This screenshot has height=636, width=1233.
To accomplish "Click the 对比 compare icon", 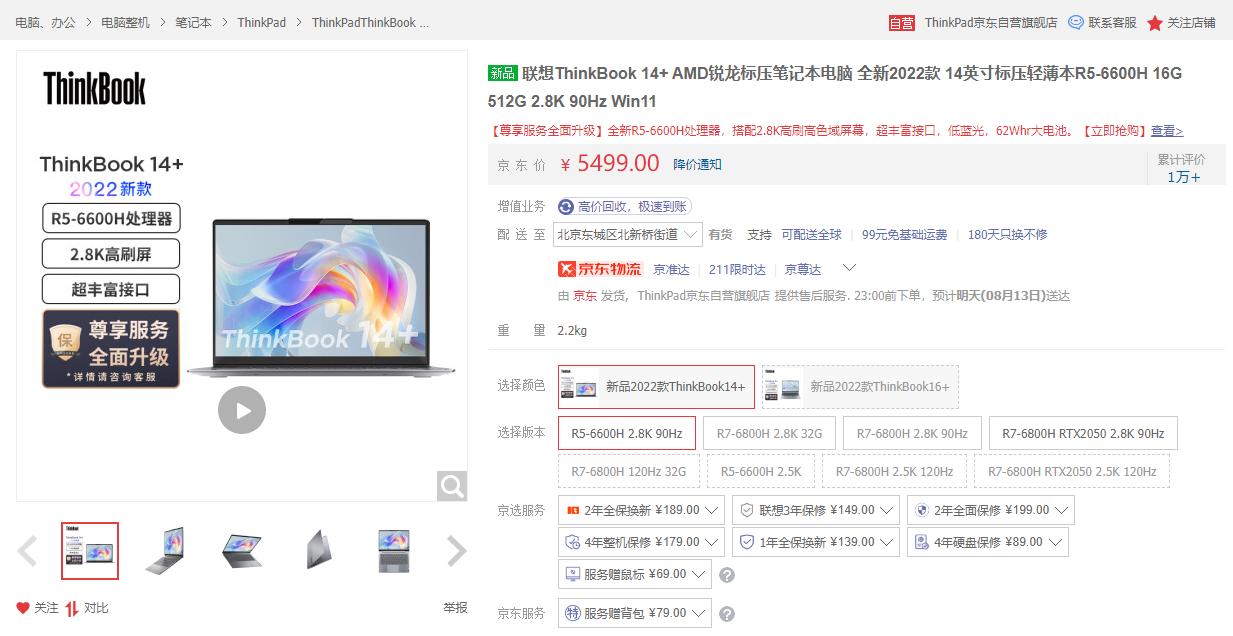I will pyautogui.click(x=72, y=607).
